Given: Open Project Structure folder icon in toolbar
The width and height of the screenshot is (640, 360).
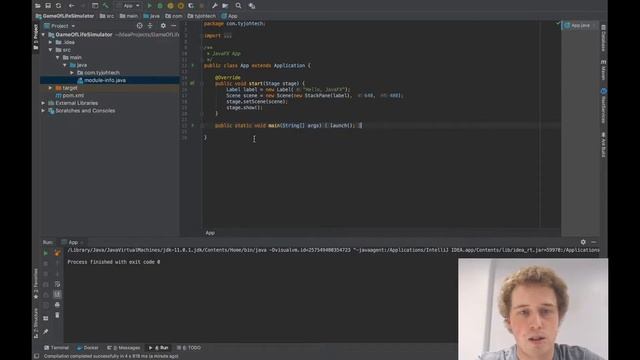Looking at the screenshot, I should pyautogui.click(x=225, y=6).
